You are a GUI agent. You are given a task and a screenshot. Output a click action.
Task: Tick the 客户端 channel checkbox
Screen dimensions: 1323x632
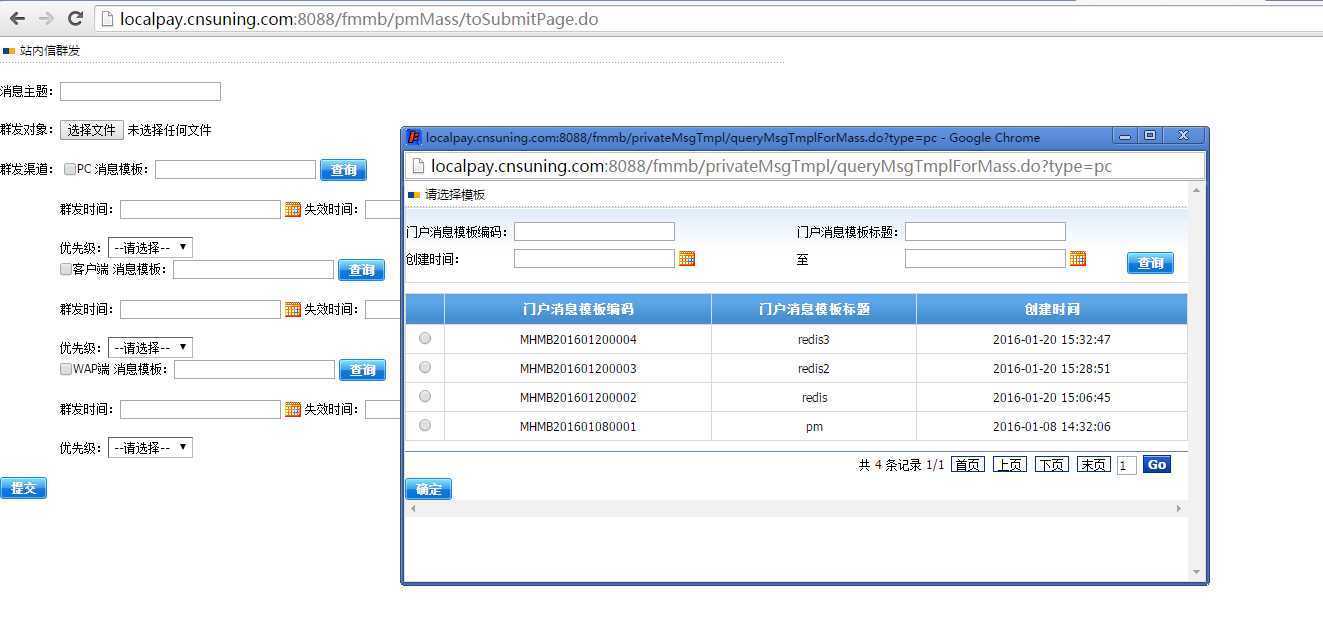[66, 269]
